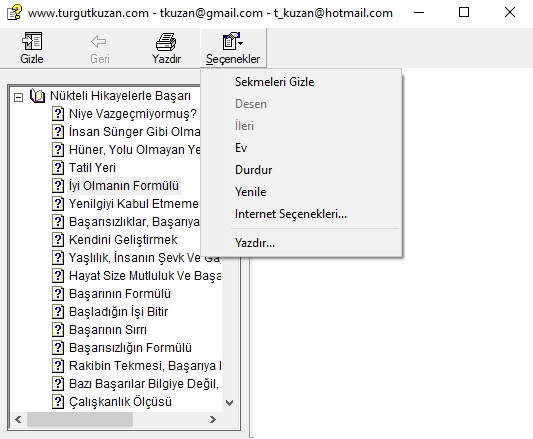
Task: Open the topic Çalışkanlık Ölçüsü
Action: coord(120,402)
